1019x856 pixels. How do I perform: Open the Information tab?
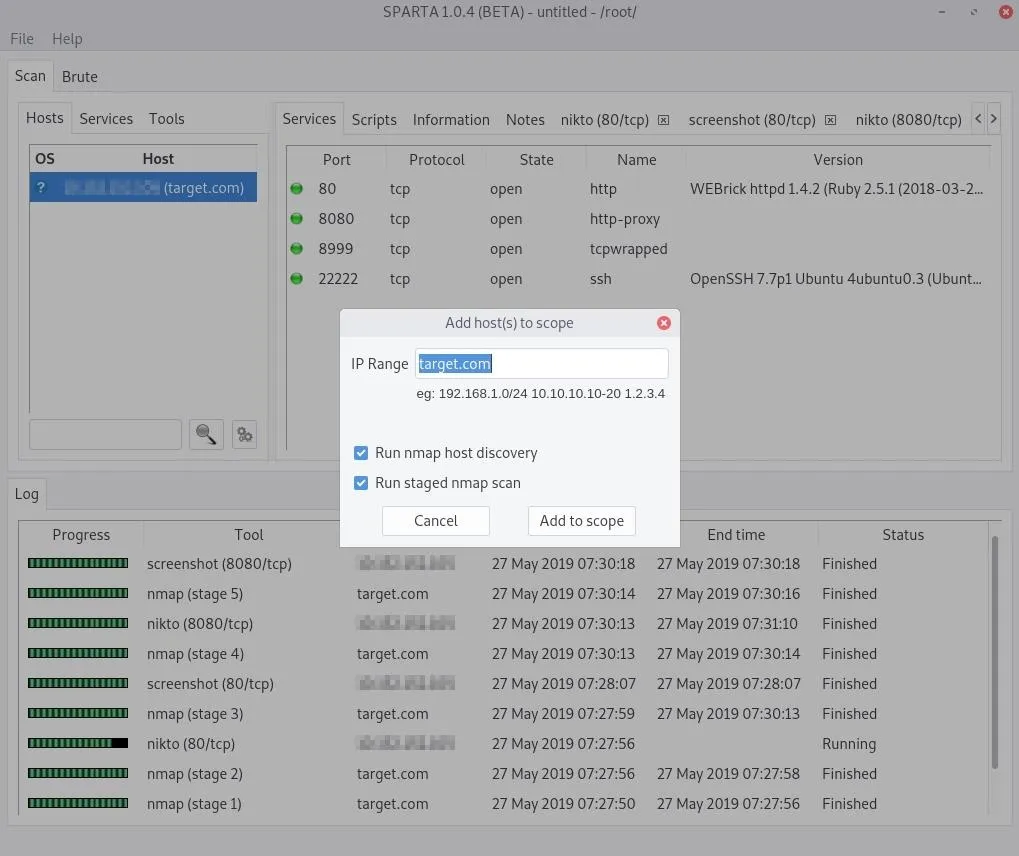[451, 120]
